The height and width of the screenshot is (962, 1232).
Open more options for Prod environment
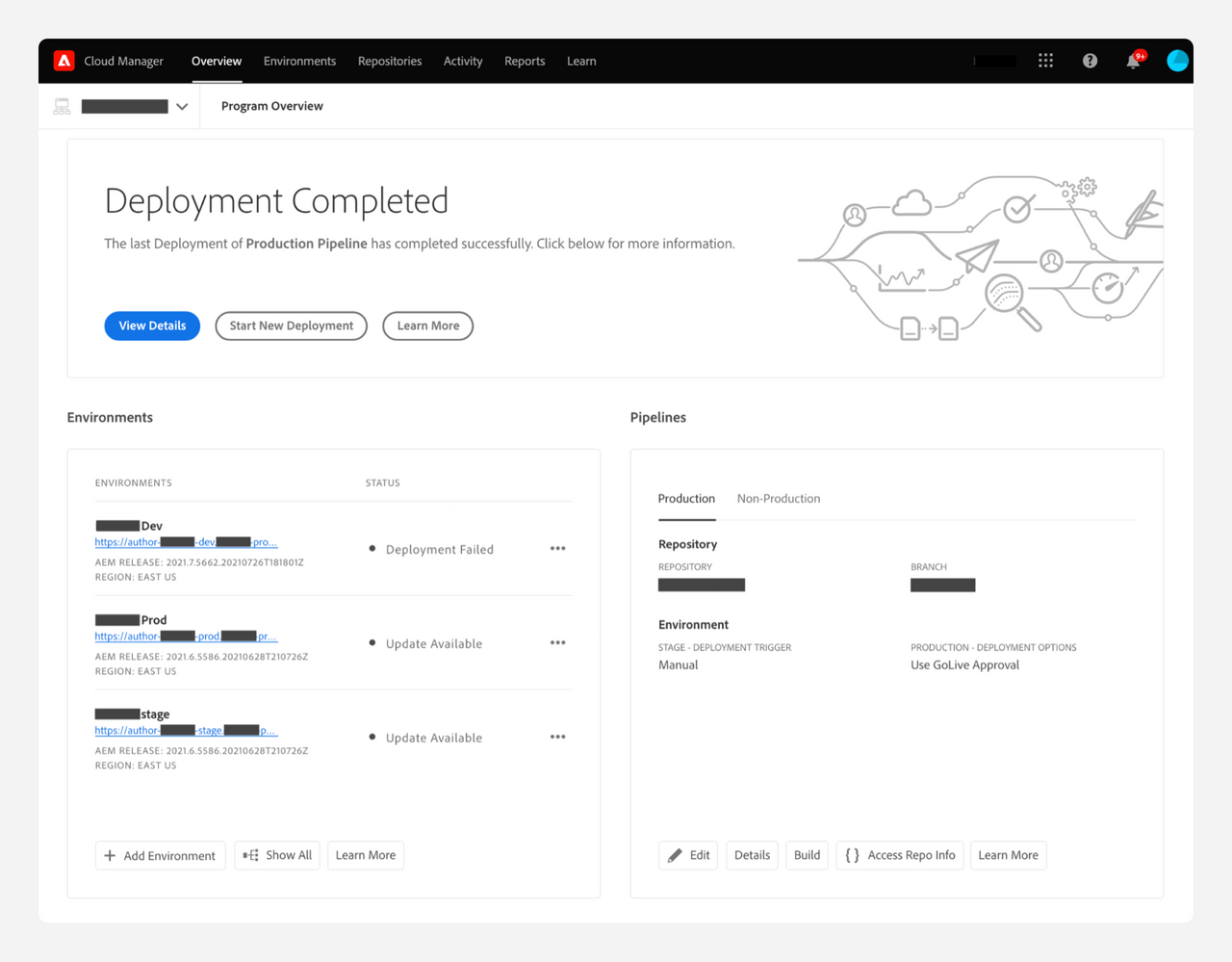click(x=557, y=643)
